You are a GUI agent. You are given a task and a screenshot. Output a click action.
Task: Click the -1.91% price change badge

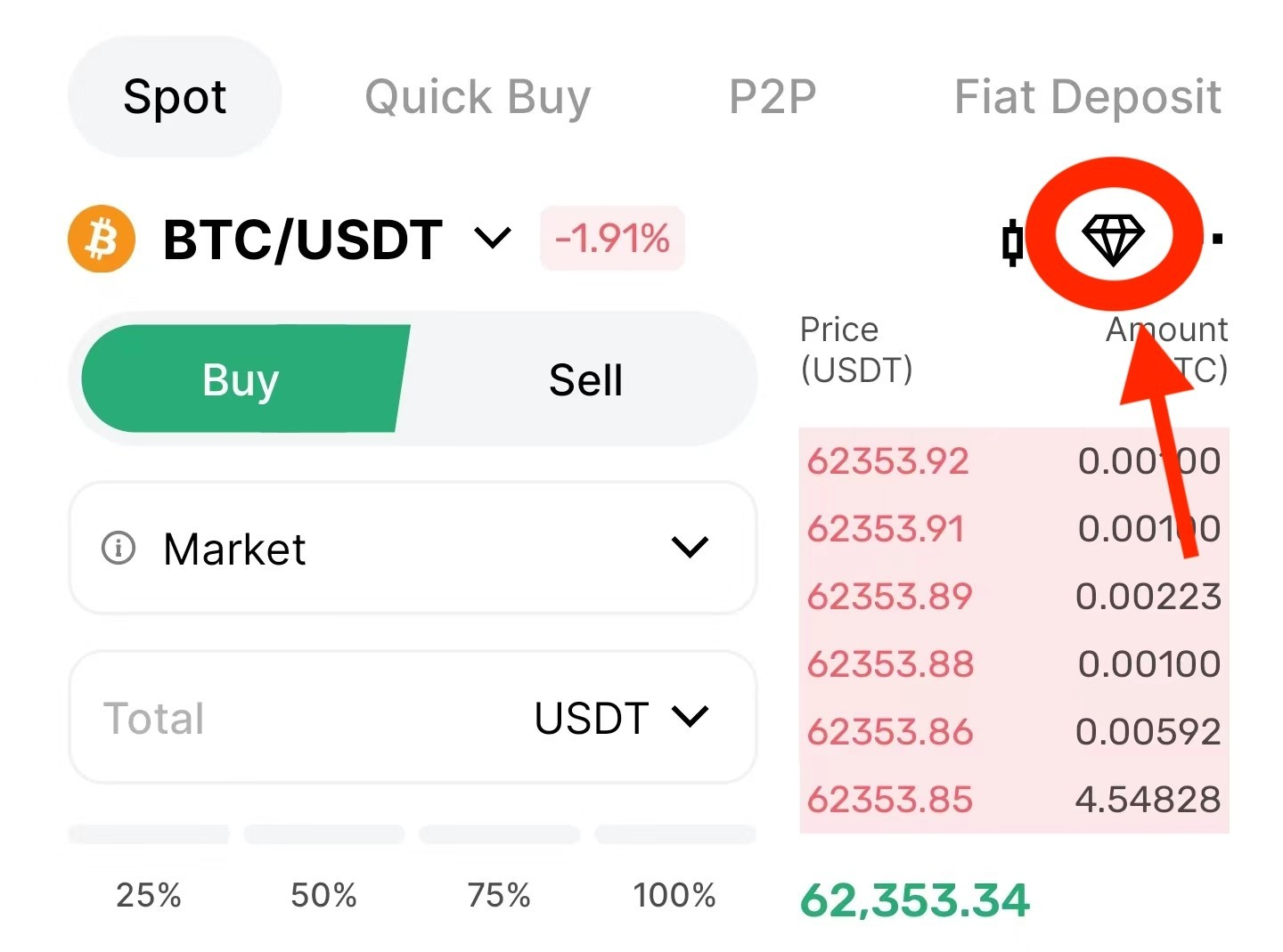612,239
